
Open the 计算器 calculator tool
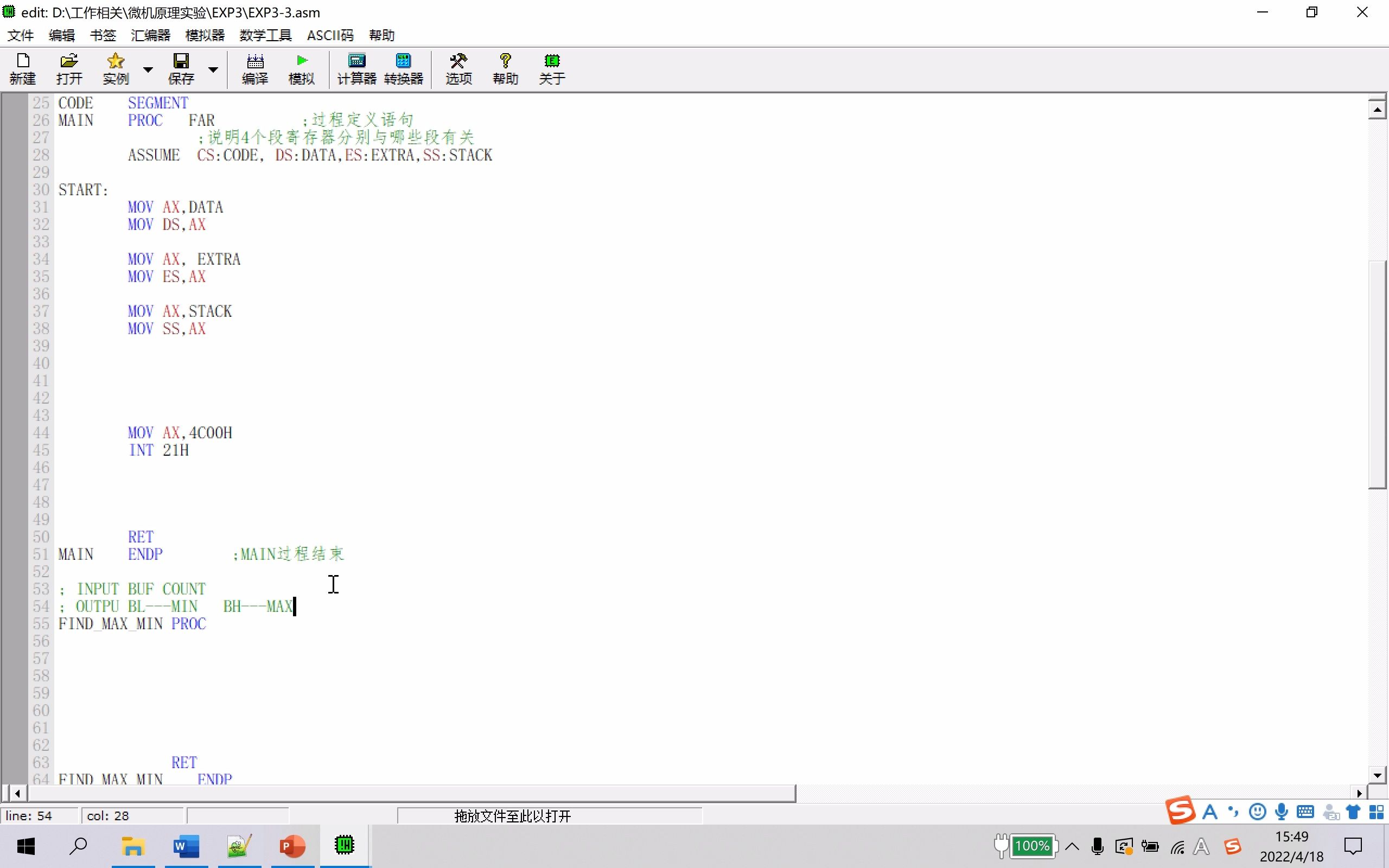356,69
